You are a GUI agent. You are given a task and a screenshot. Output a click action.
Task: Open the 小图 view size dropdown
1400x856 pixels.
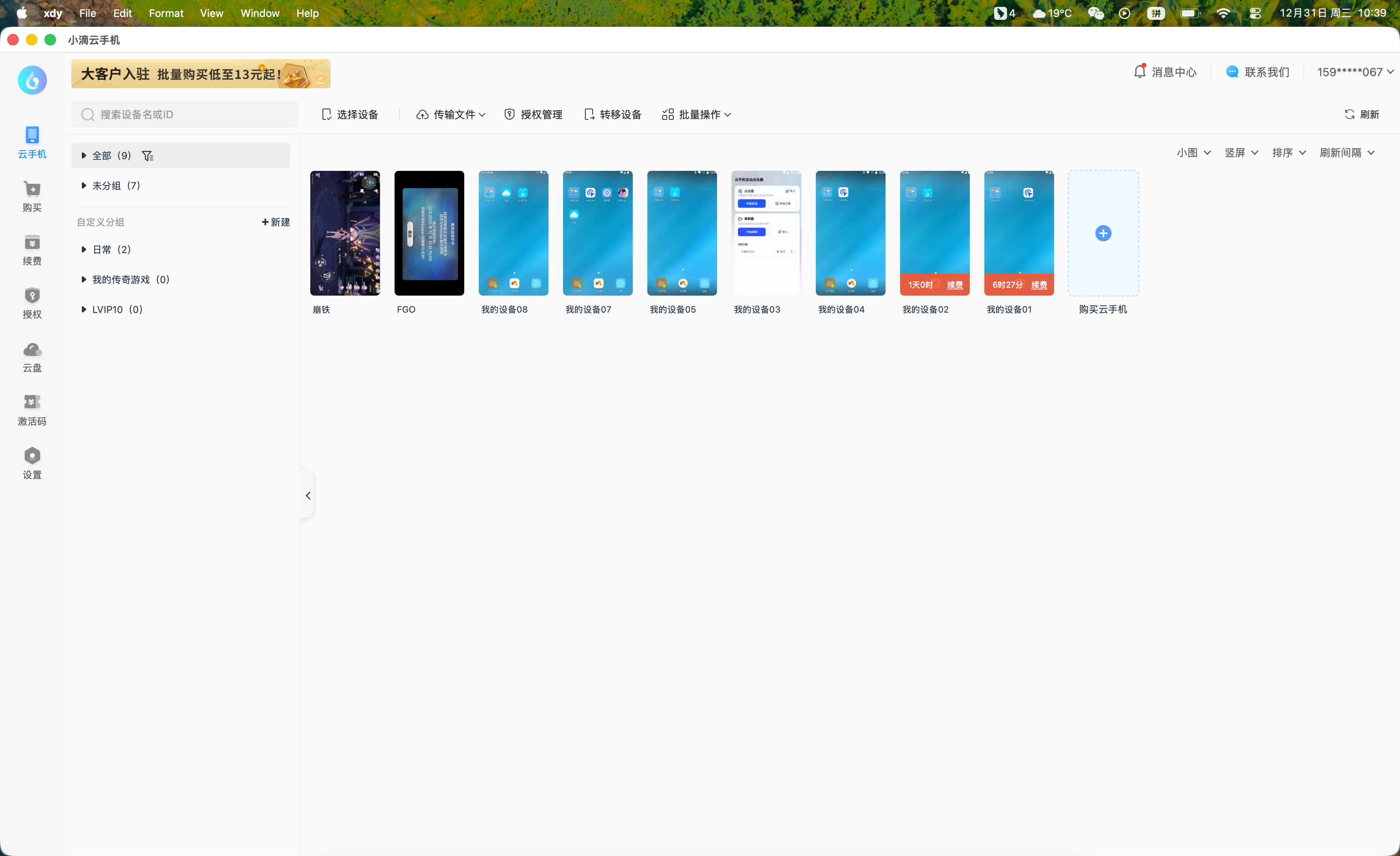click(x=1193, y=153)
